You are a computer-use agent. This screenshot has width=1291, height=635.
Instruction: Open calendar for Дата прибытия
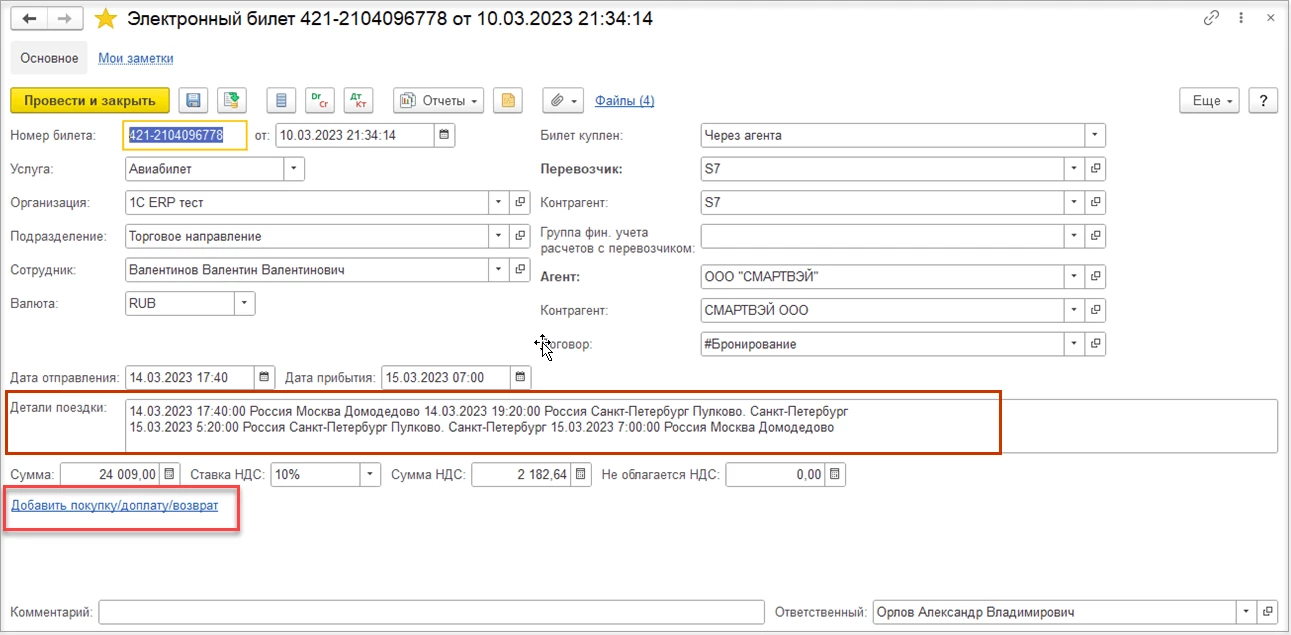click(521, 377)
